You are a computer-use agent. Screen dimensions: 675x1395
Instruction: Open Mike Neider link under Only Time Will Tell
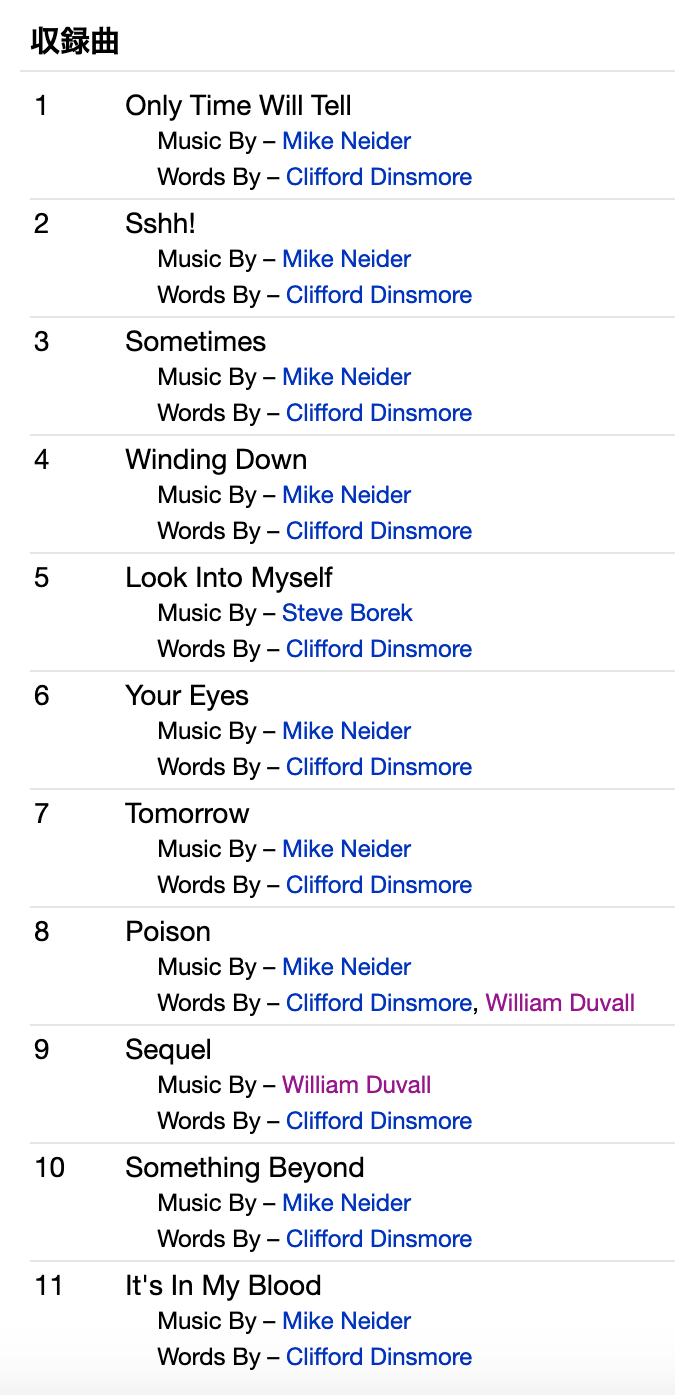(x=346, y=141)
